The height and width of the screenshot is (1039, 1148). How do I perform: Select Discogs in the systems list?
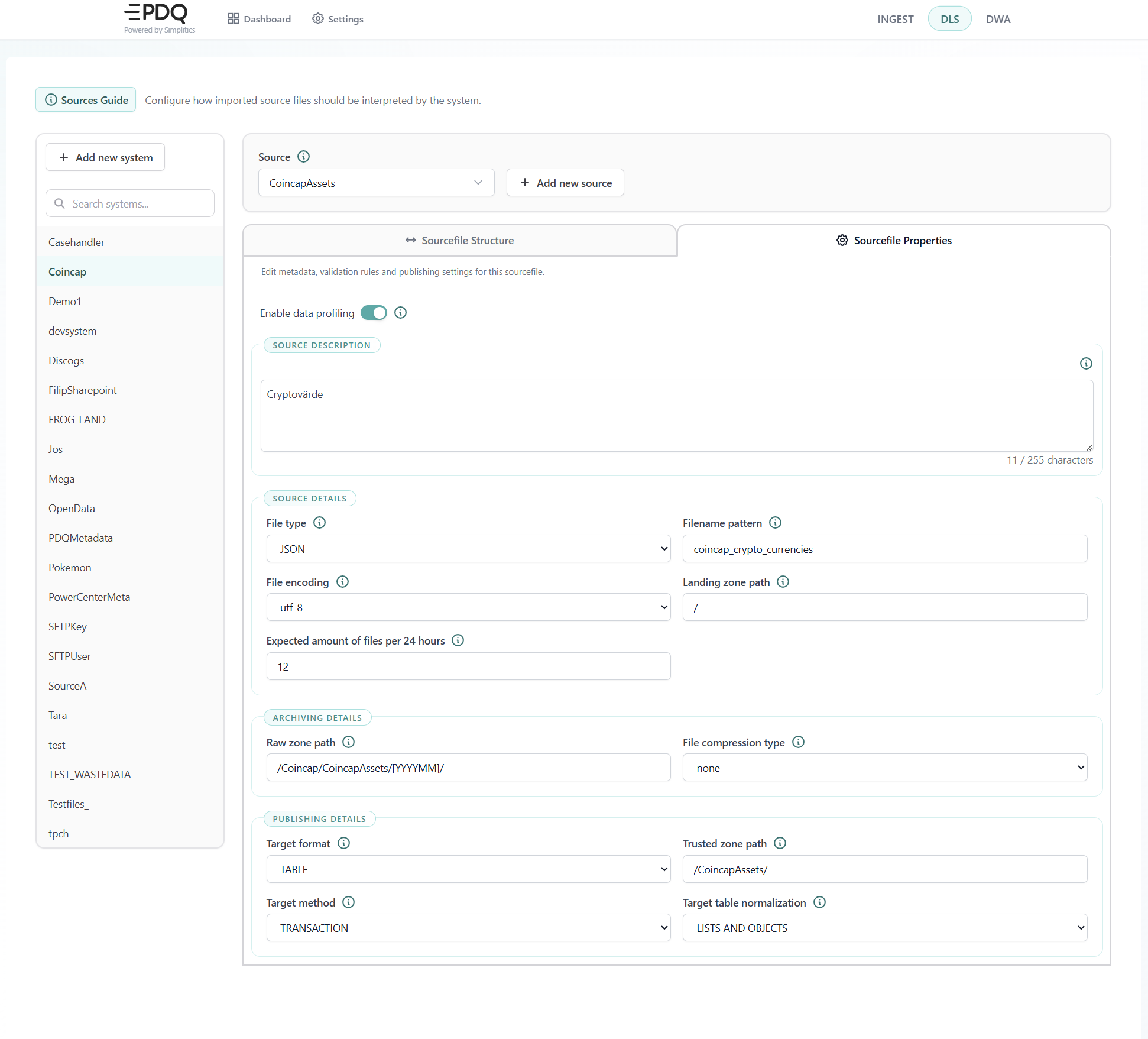[130, 360]
